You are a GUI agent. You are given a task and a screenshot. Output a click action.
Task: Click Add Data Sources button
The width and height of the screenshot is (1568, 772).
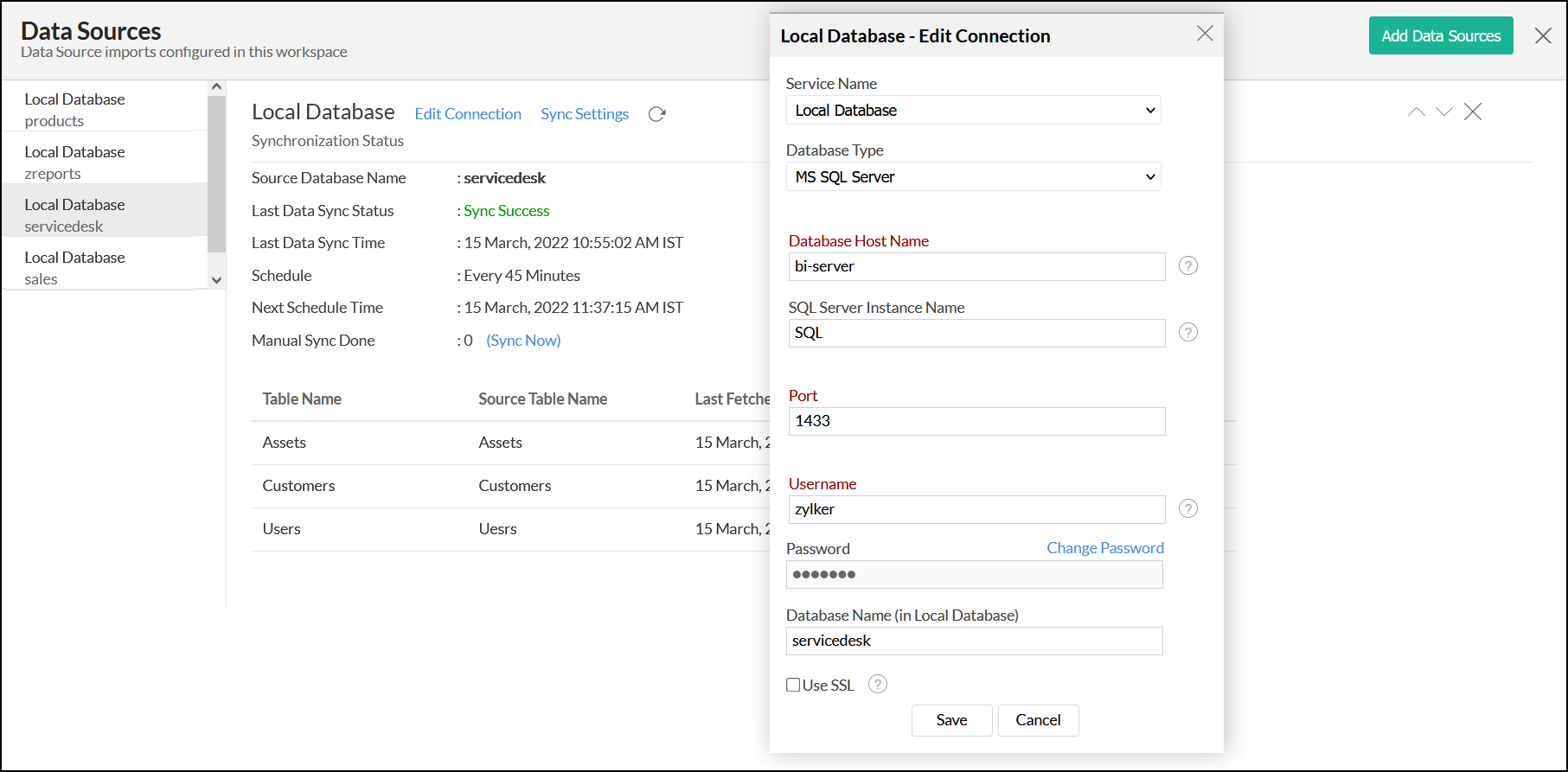[1440, 35]
